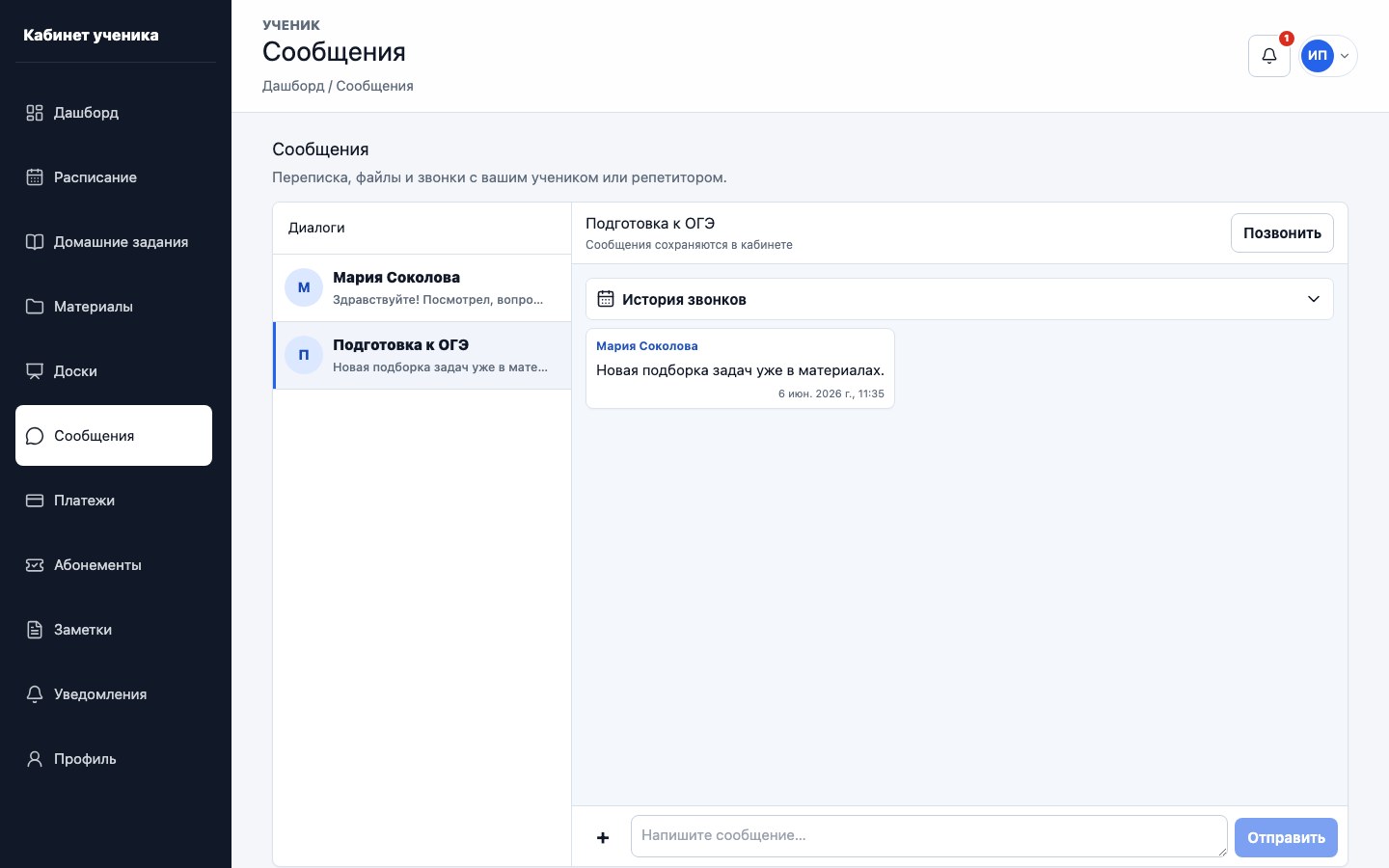The height and width of the screenshot is (868, 1389).
Task: Open the Абонементы menu item
Action: click(x=114, y=565)
